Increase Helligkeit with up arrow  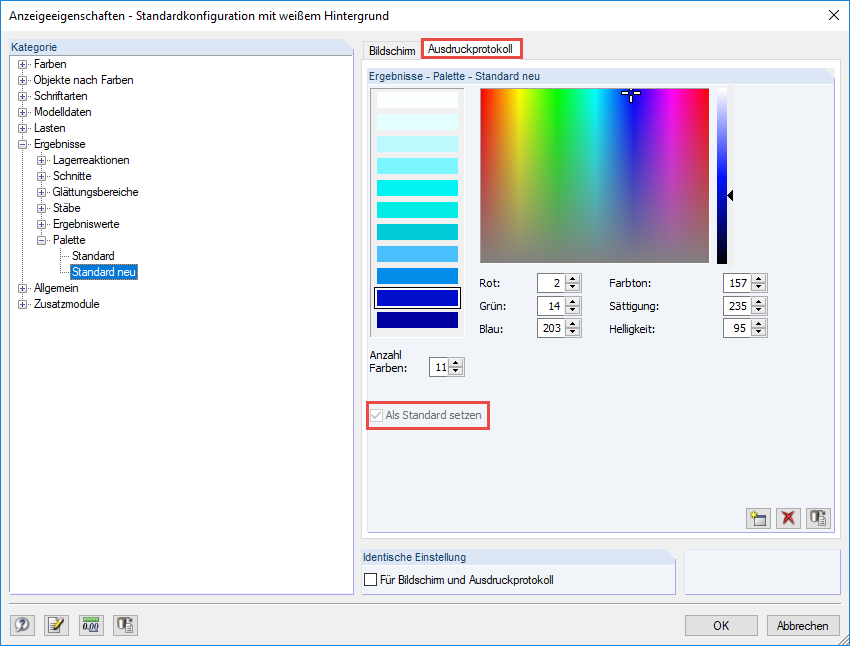(x=759, y=324)
